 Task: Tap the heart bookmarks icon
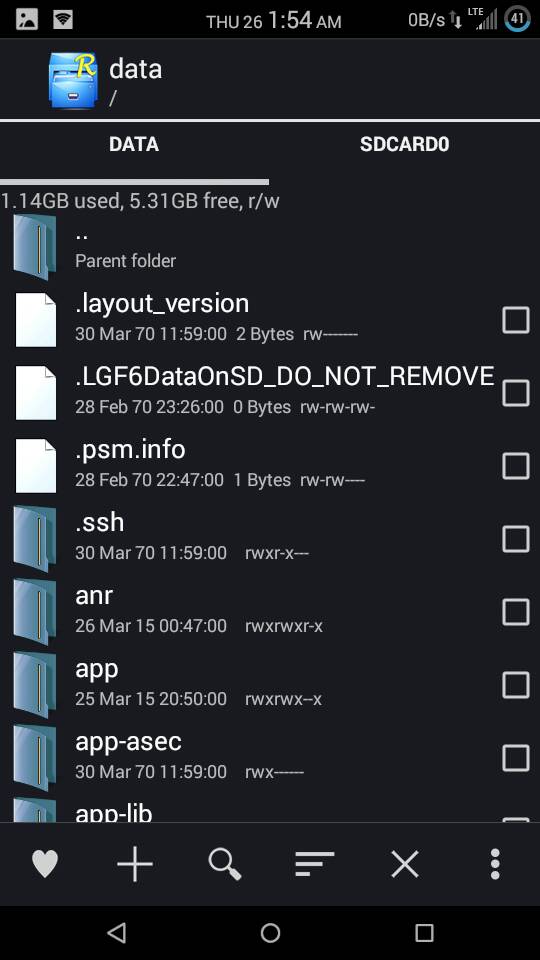pyautogui.click(x=45, y=864)
